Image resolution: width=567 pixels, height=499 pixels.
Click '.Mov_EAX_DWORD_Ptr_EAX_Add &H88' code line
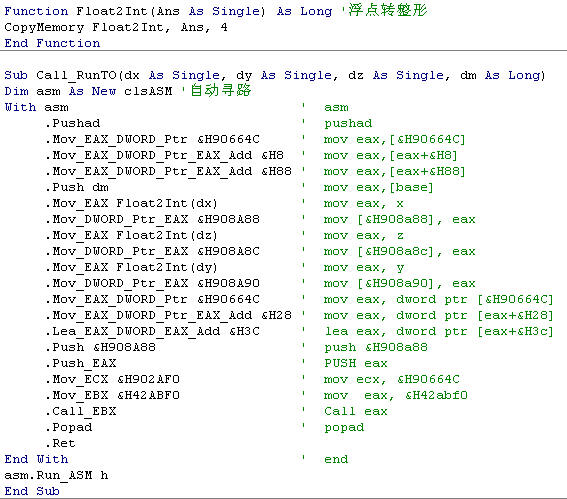(169, 171)
